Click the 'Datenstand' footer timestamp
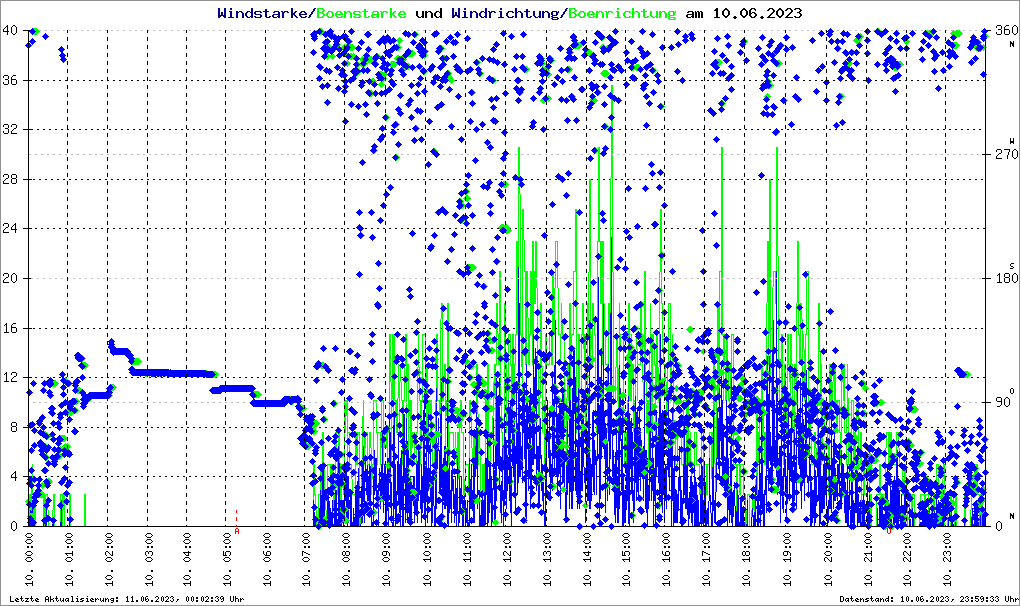Screen dimensions: 1020x606 [x=929, y=599]
